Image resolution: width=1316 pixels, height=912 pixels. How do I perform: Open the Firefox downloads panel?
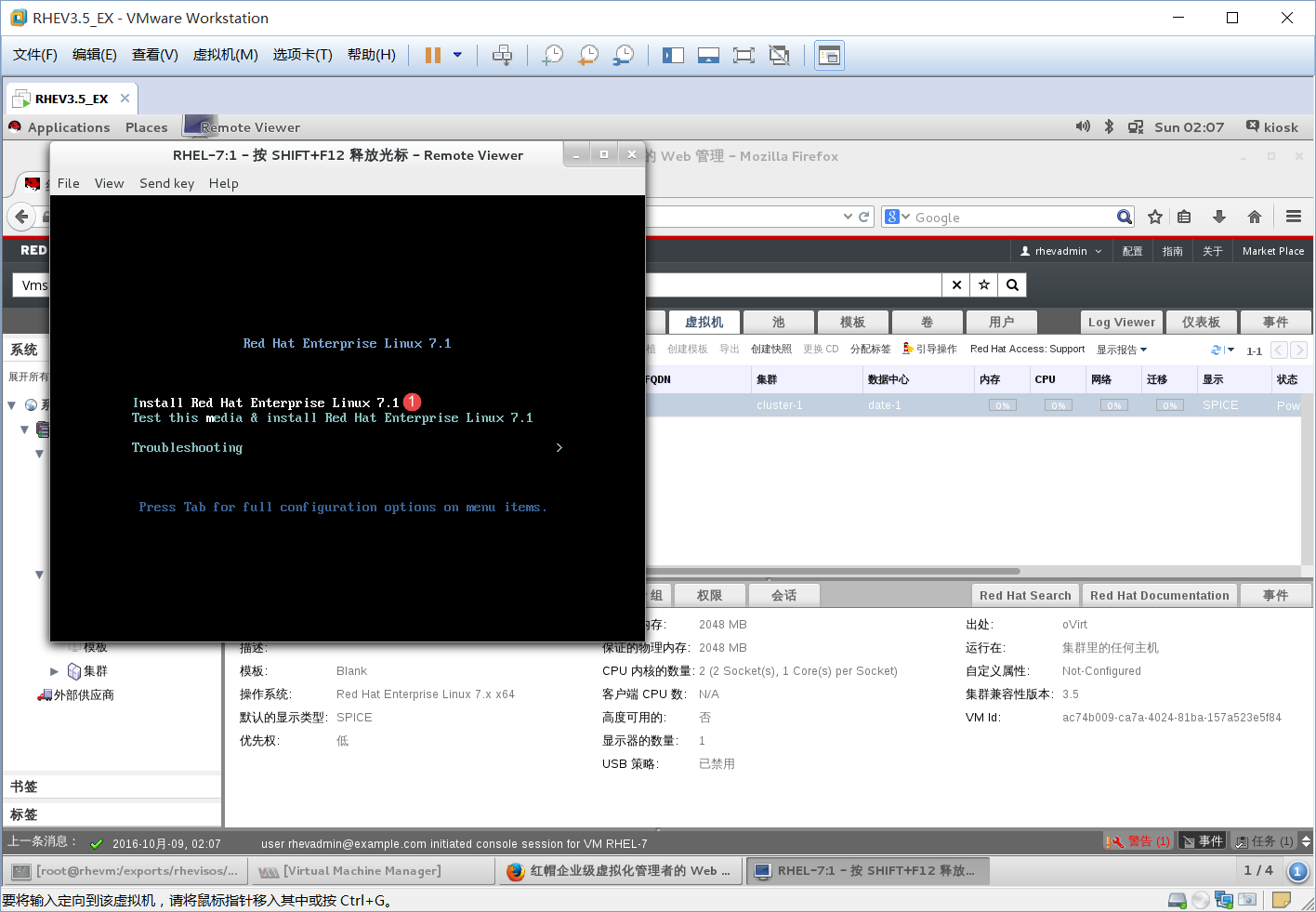(1219, 217)
